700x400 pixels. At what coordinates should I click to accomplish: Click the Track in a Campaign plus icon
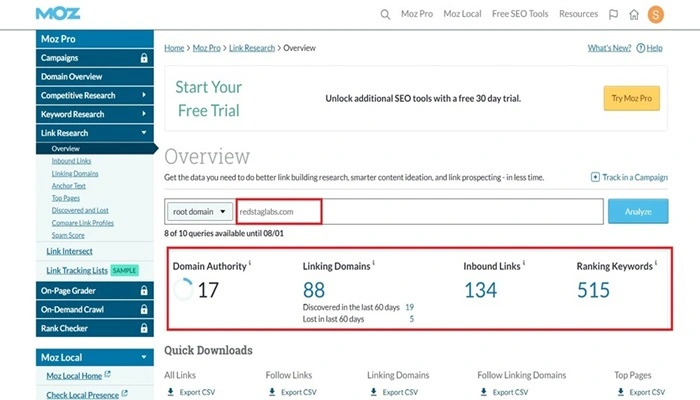point(596,177)
